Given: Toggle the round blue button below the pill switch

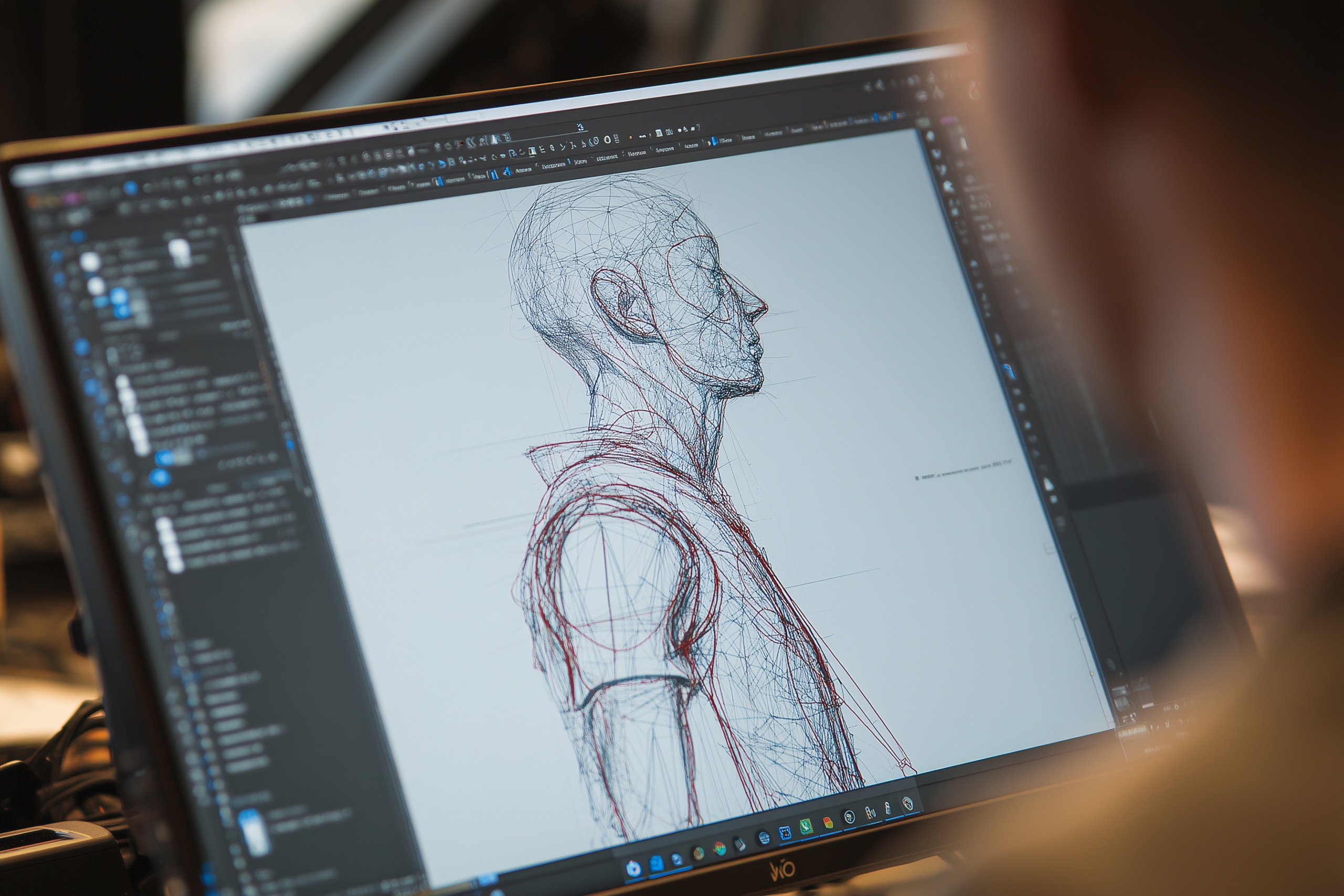Looking at the screenshot, I should tap(160, 478).
